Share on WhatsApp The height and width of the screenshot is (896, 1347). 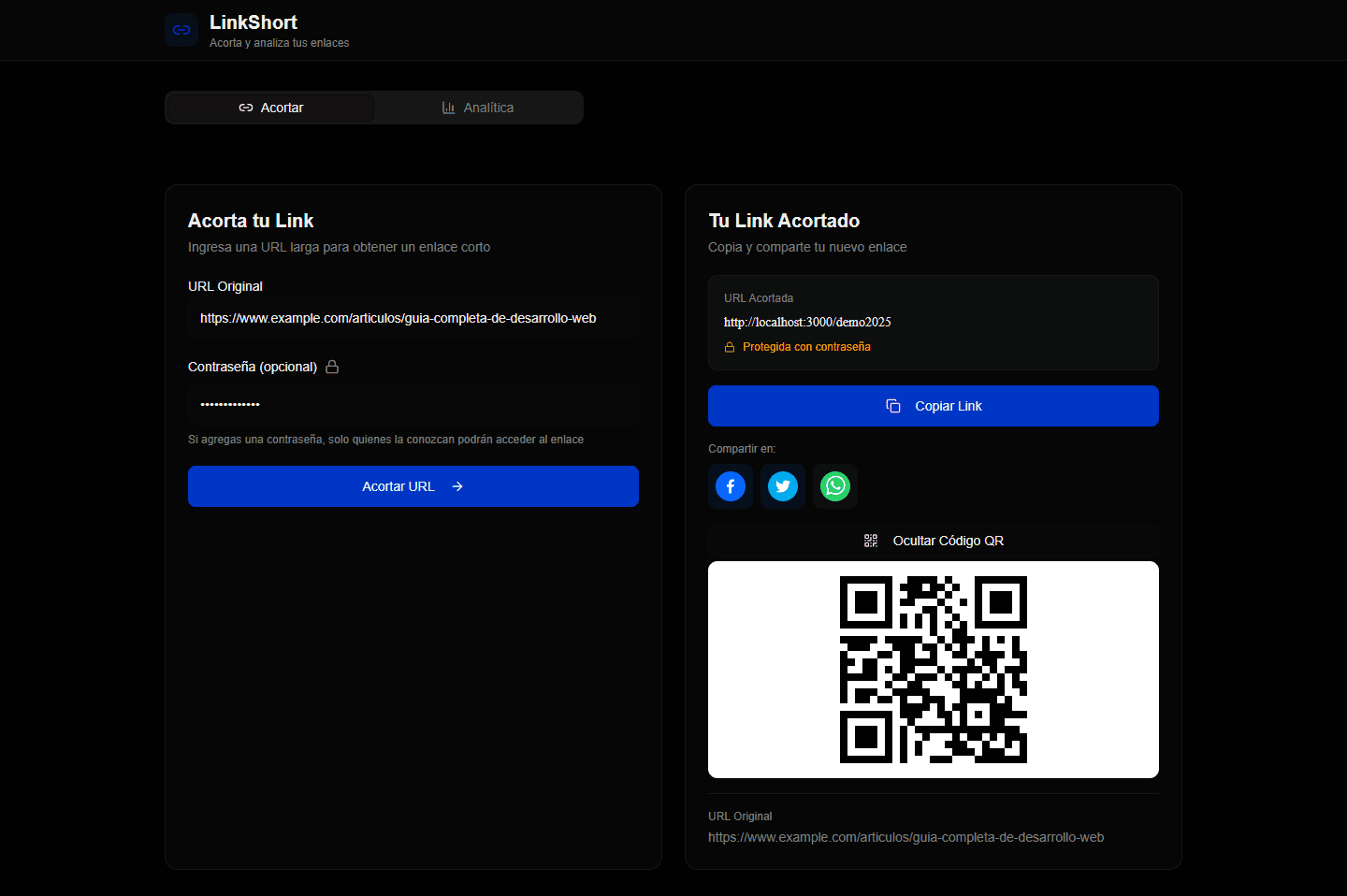(835, 486)
